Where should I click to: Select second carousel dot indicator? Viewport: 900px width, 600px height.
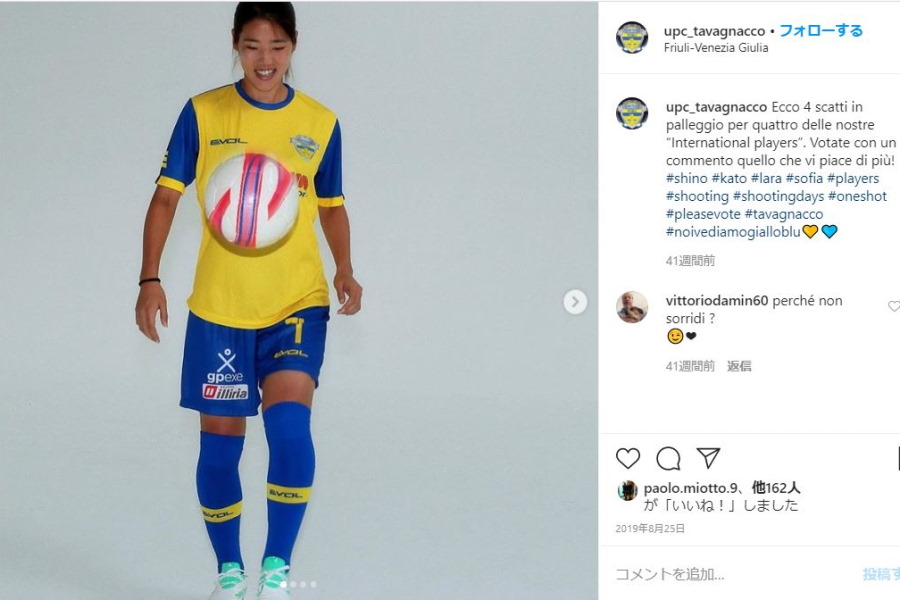tap(294, 584)
